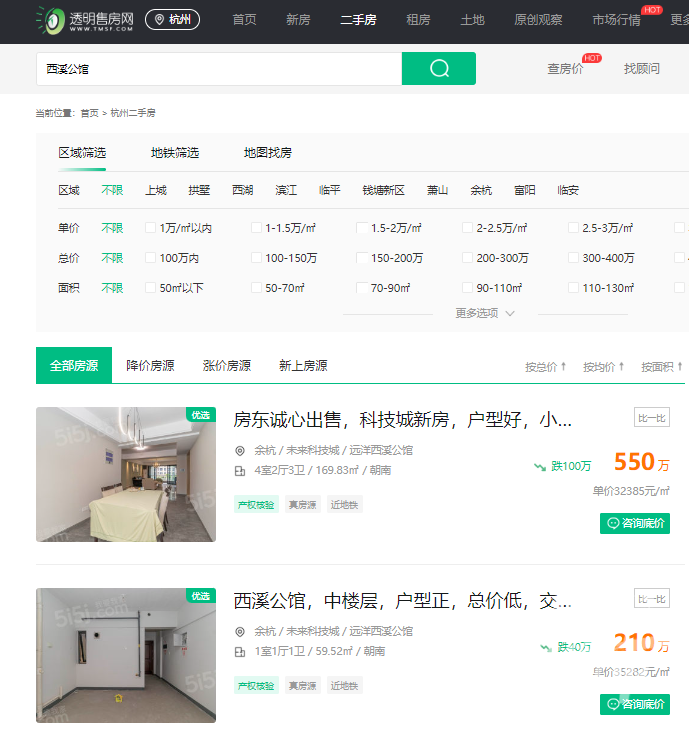Click the 优选 badge on second listing photo
This screenshot has height=734, width=689.
201,595
